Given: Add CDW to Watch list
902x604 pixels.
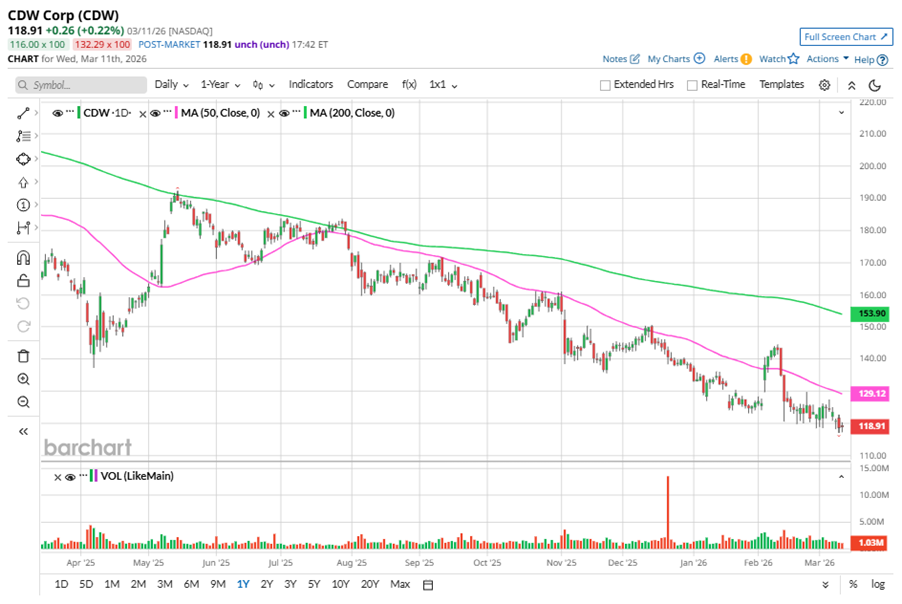Looking at the screenshot, I should pos(779,59).
